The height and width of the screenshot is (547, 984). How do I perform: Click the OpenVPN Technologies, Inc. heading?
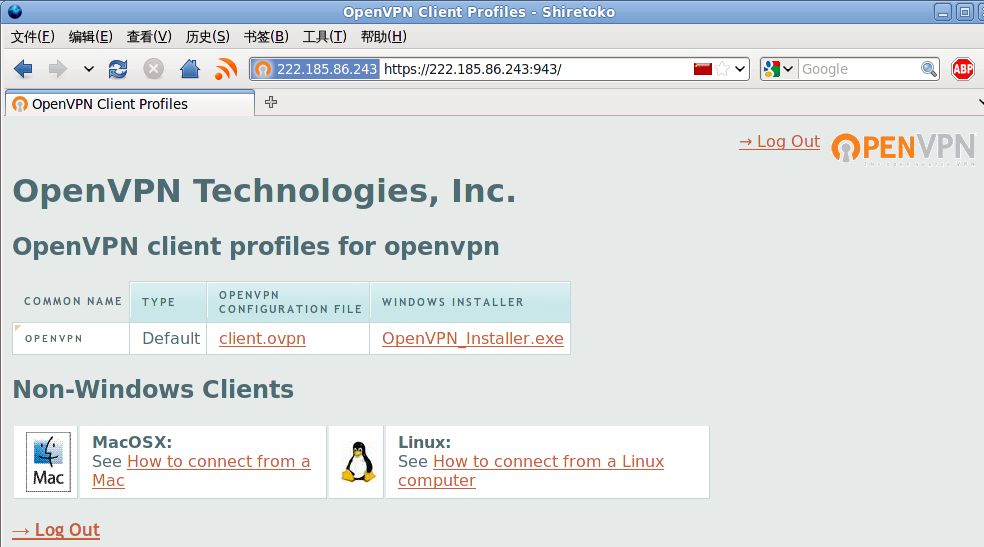[264, 191]
